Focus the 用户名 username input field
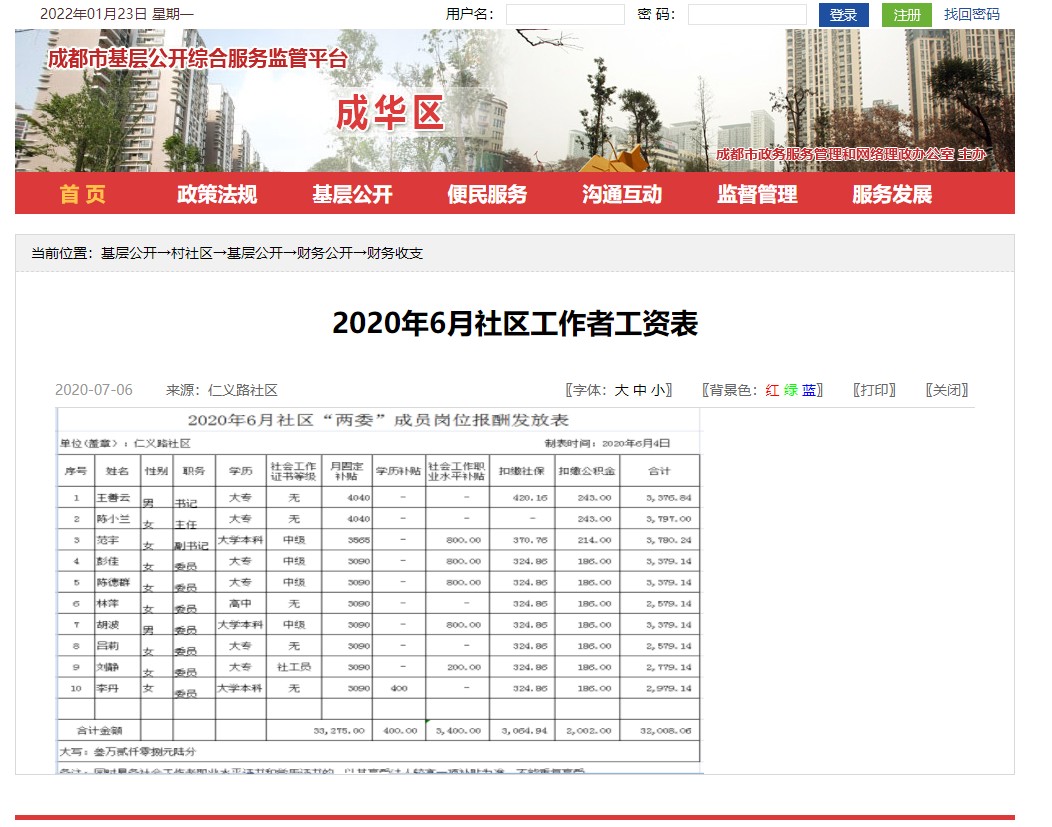 (x=565, y=15)
